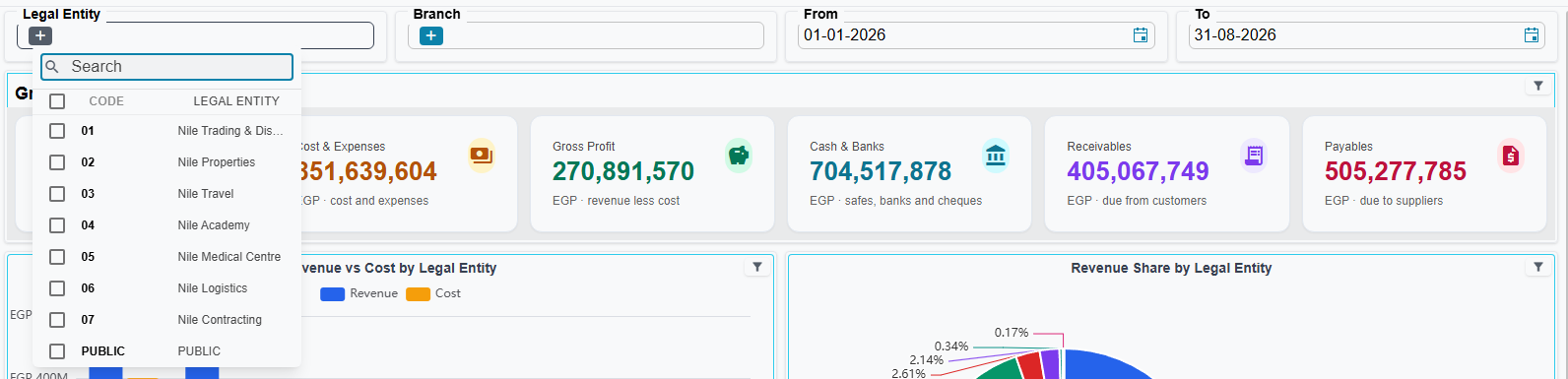Check the box for code 01

(x=57, y=131)
